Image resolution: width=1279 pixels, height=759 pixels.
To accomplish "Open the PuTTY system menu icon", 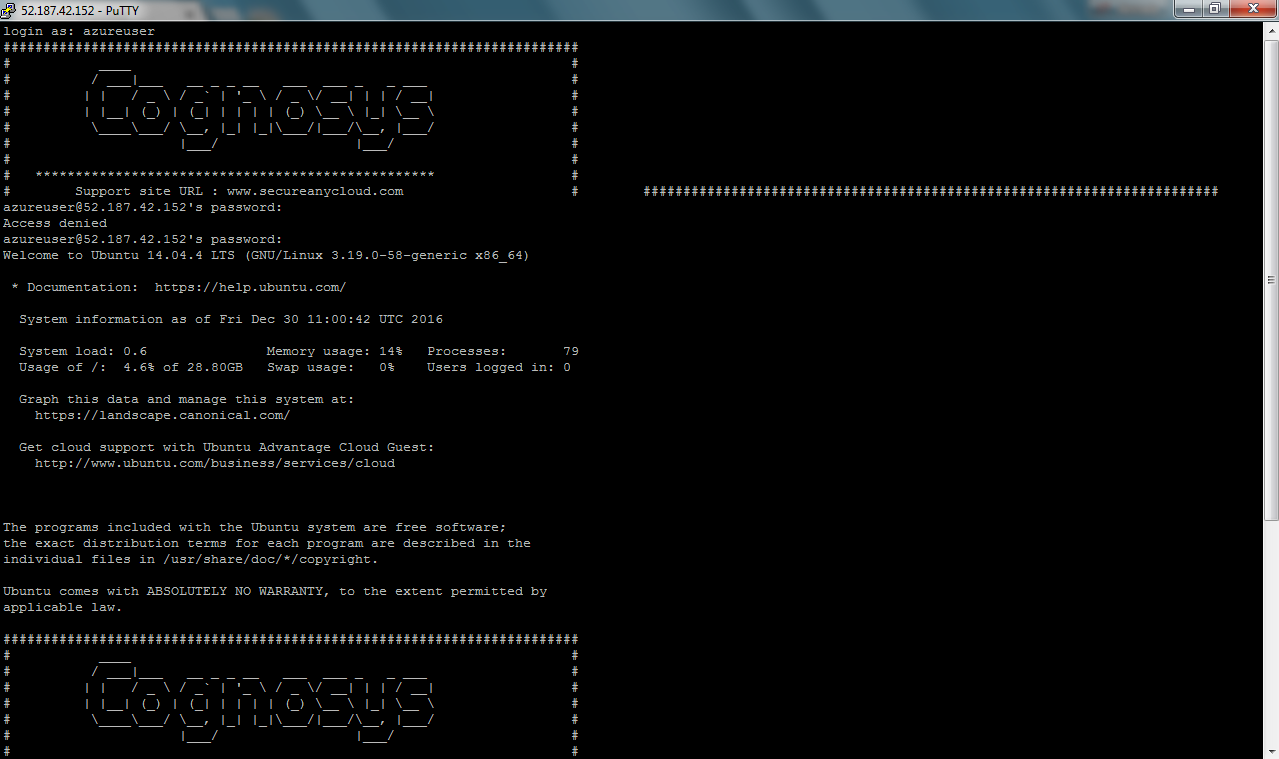I will coord(9,10).
